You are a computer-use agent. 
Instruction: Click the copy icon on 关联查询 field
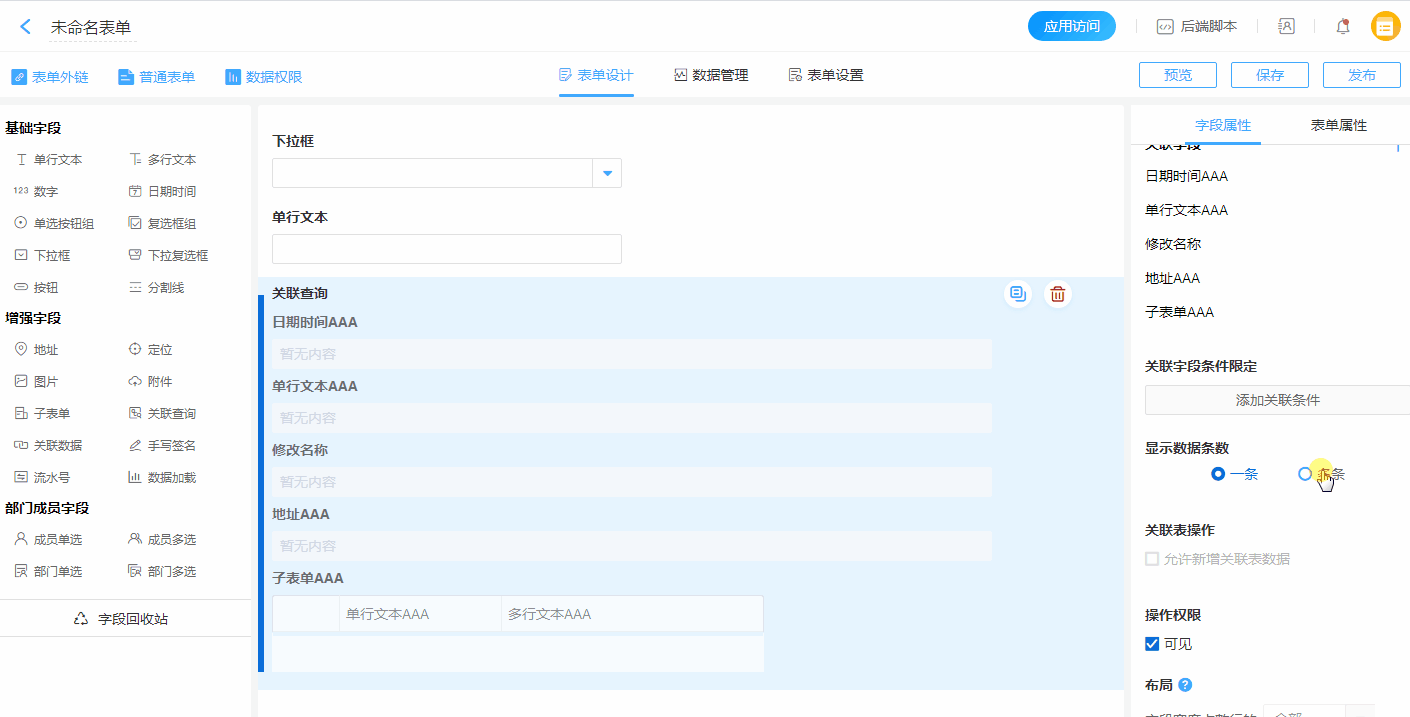click(x=1018, y=294)
